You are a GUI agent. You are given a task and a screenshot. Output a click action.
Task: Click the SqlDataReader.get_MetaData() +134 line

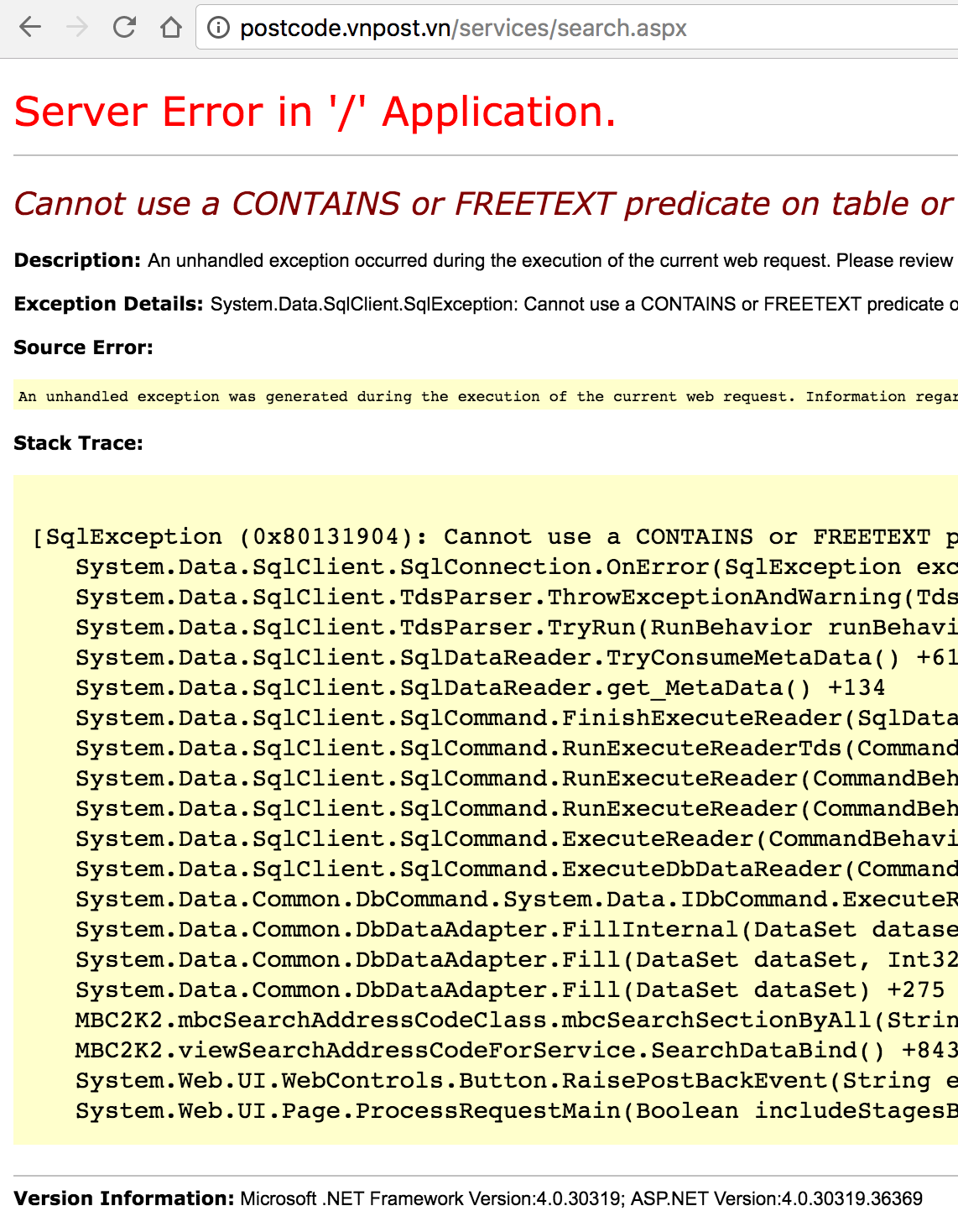pyautogui.click(x=480, y=688)
